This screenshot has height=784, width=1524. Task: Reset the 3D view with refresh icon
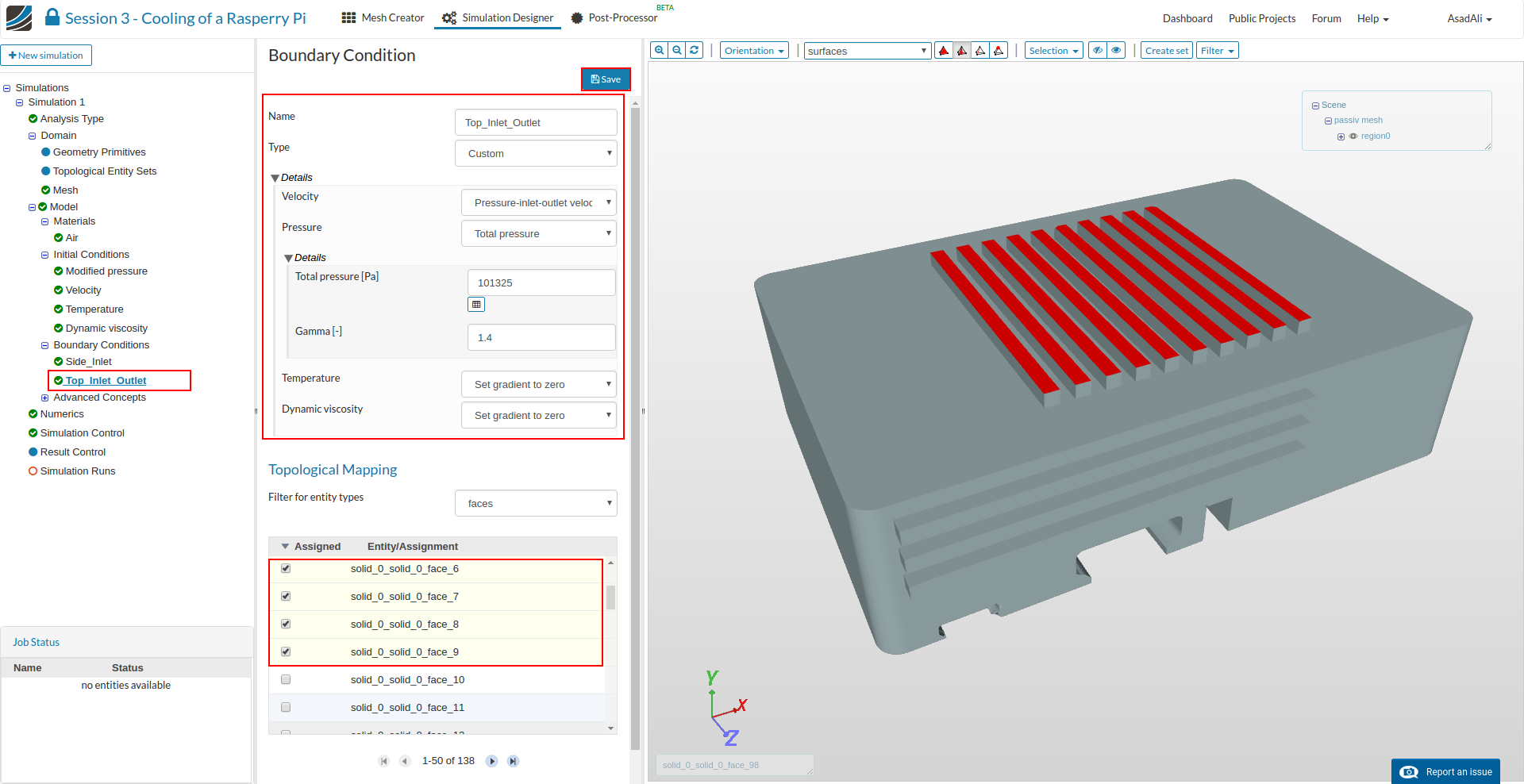tap(695, 50)
